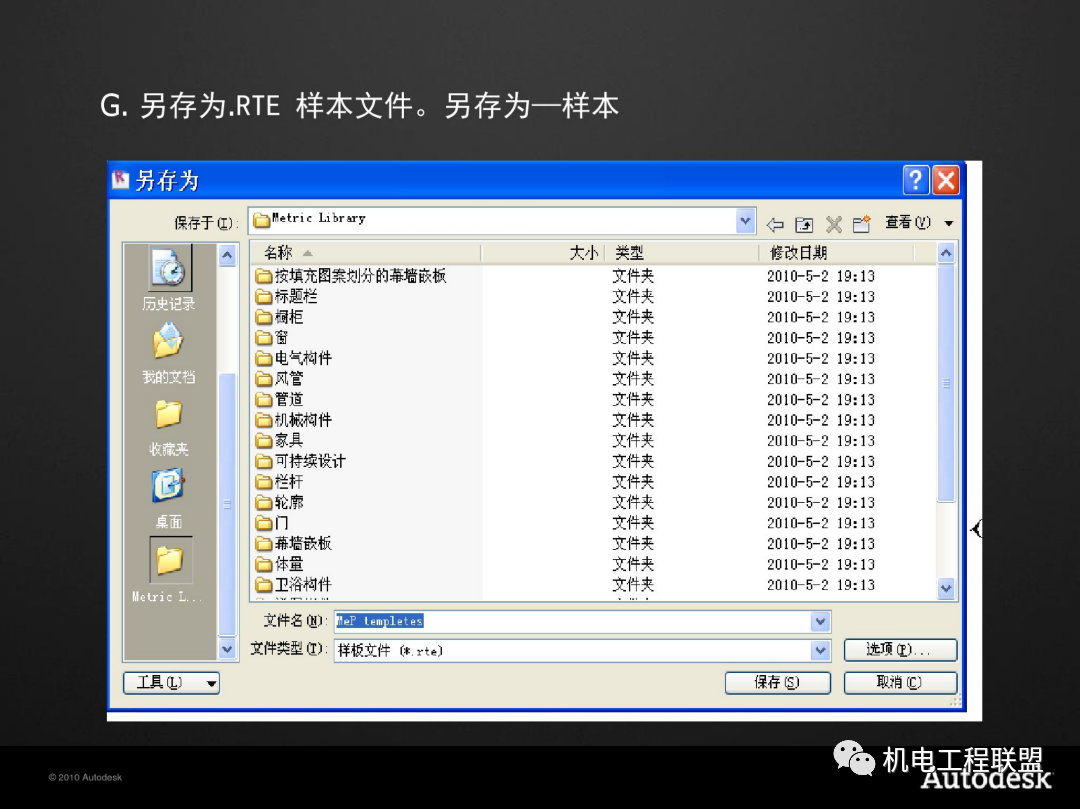The width and height of the screenshot is (1080, 809).
Task: Sort by 大小 column header
Action: pyautogui.click(x=543, y=253)
